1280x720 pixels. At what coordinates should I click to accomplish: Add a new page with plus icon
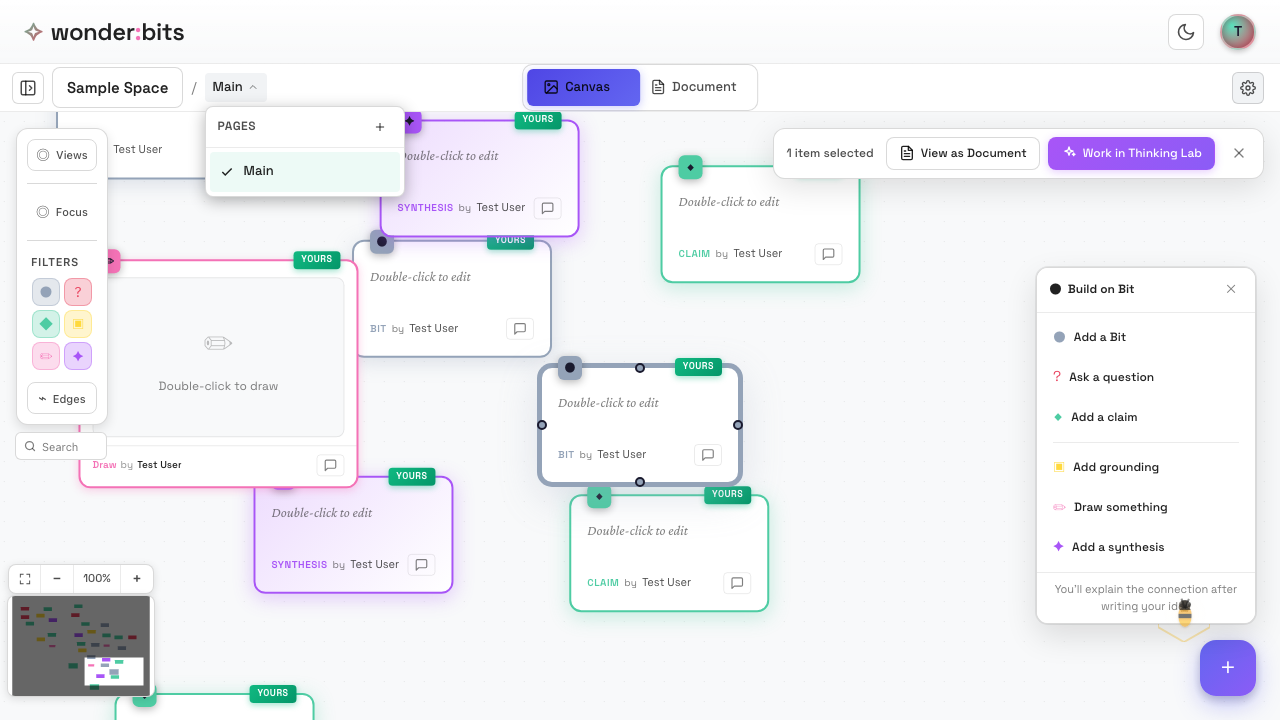click(380, 127)
